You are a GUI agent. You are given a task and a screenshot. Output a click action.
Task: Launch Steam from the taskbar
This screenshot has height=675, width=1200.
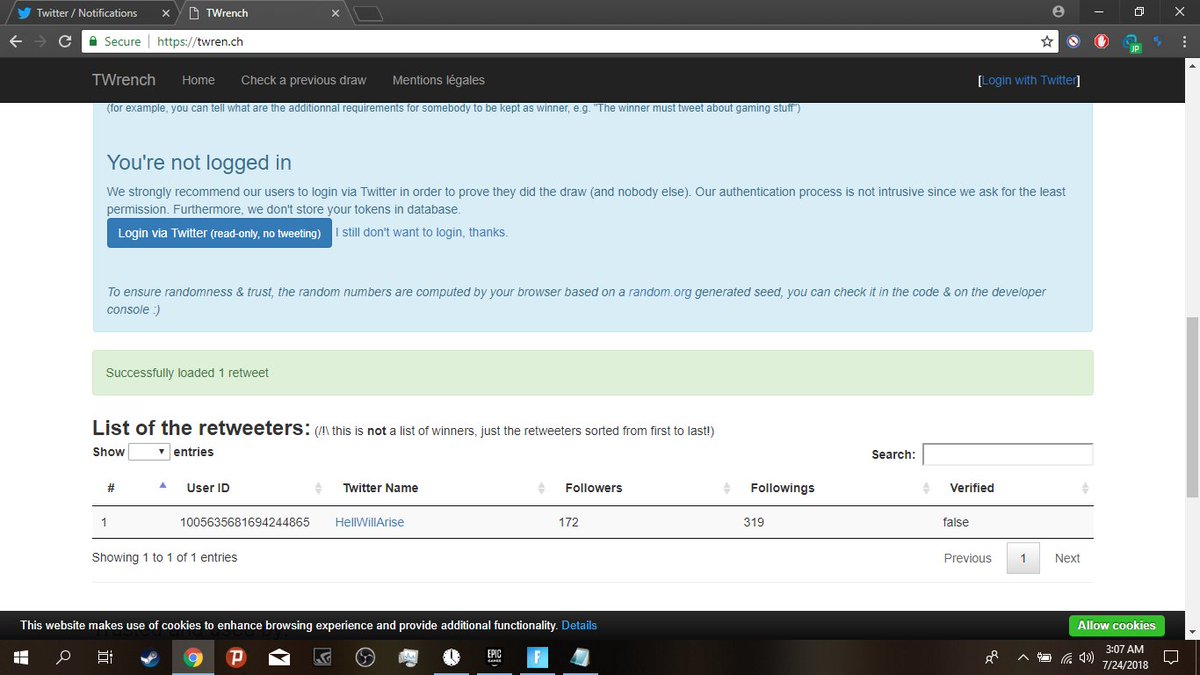click(x=149, y=657)
